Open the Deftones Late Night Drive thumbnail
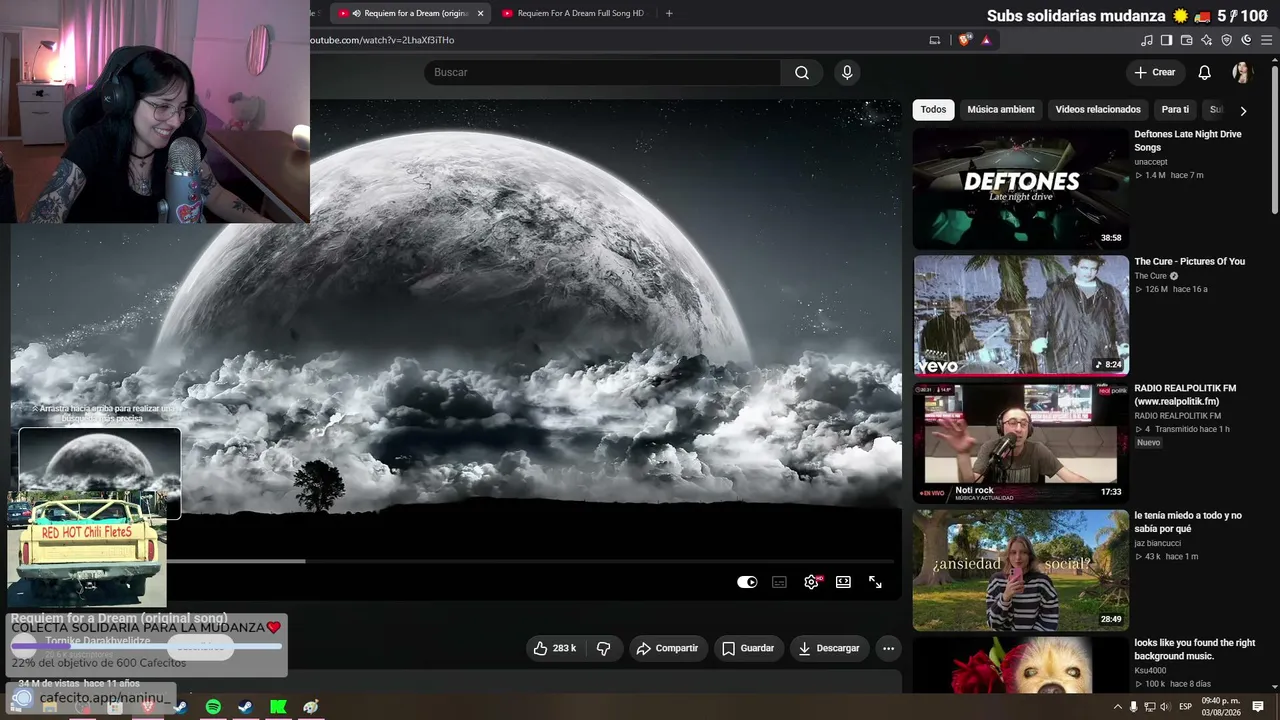 point(1020,189)
